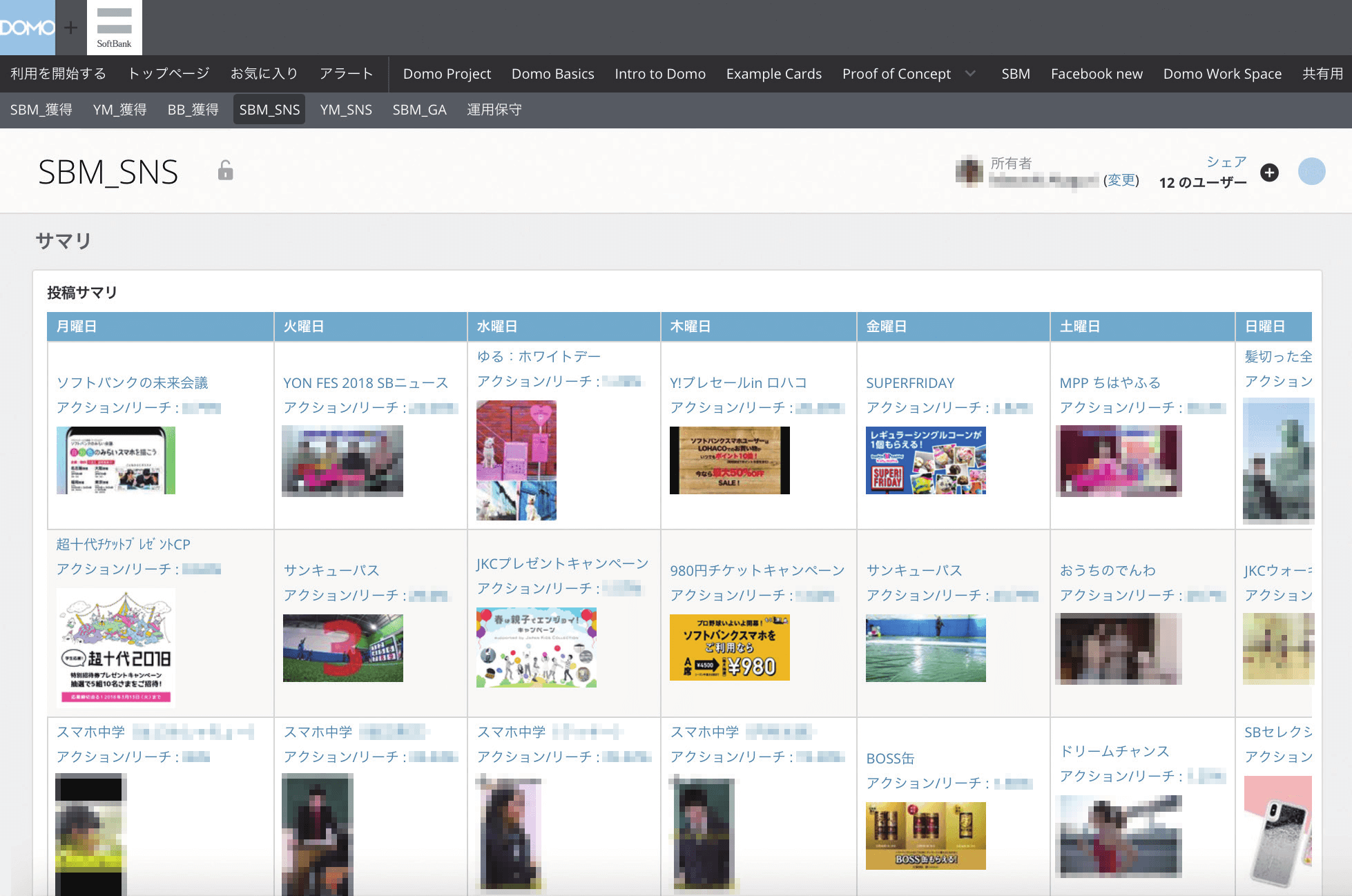The width and height of the screenshot is (1352, 896).
Task: Open the Domo Basics page
Action: [x=552, y=73]
